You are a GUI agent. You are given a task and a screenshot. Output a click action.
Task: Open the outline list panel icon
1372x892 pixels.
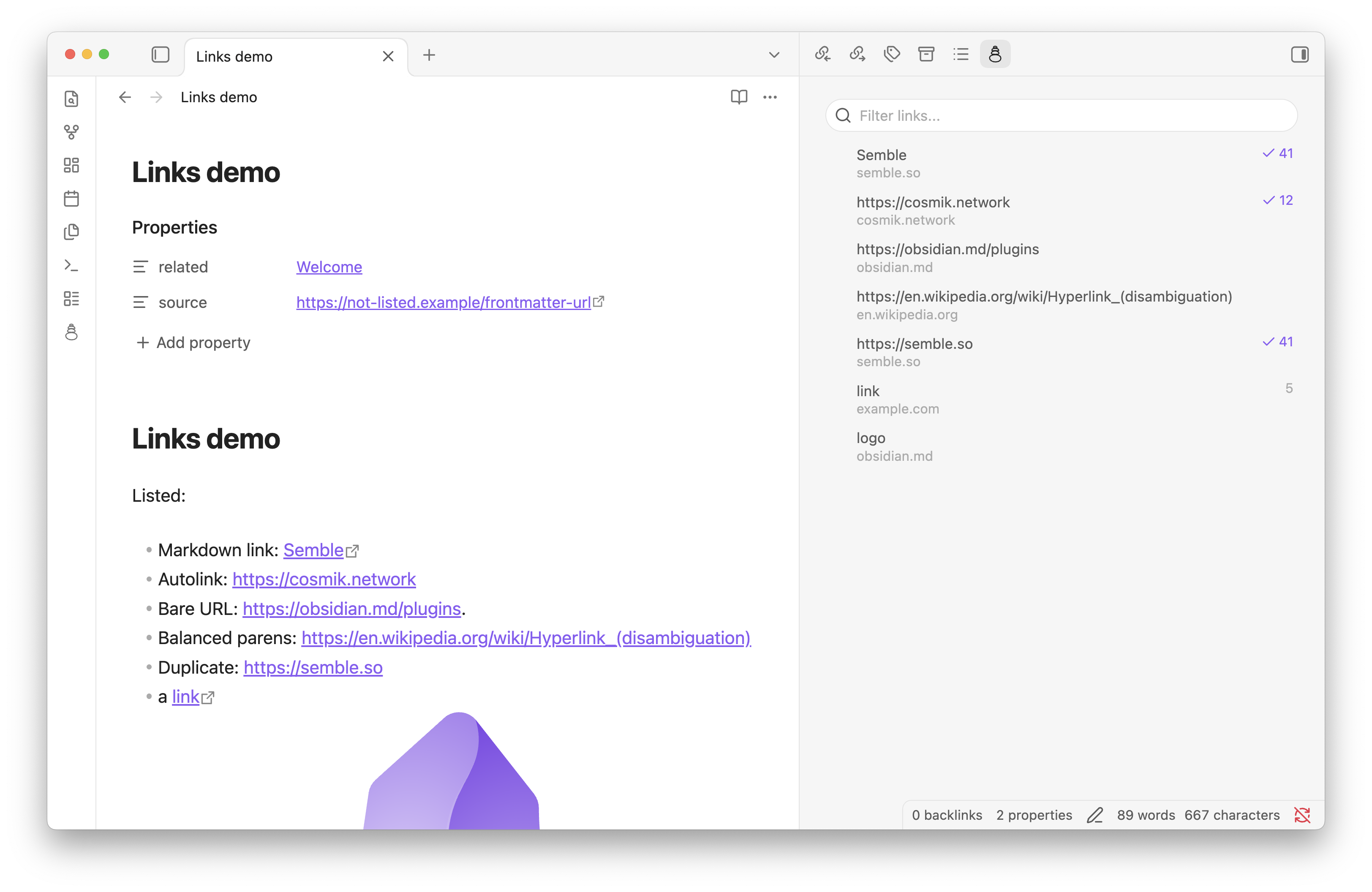tap(961, 54)
